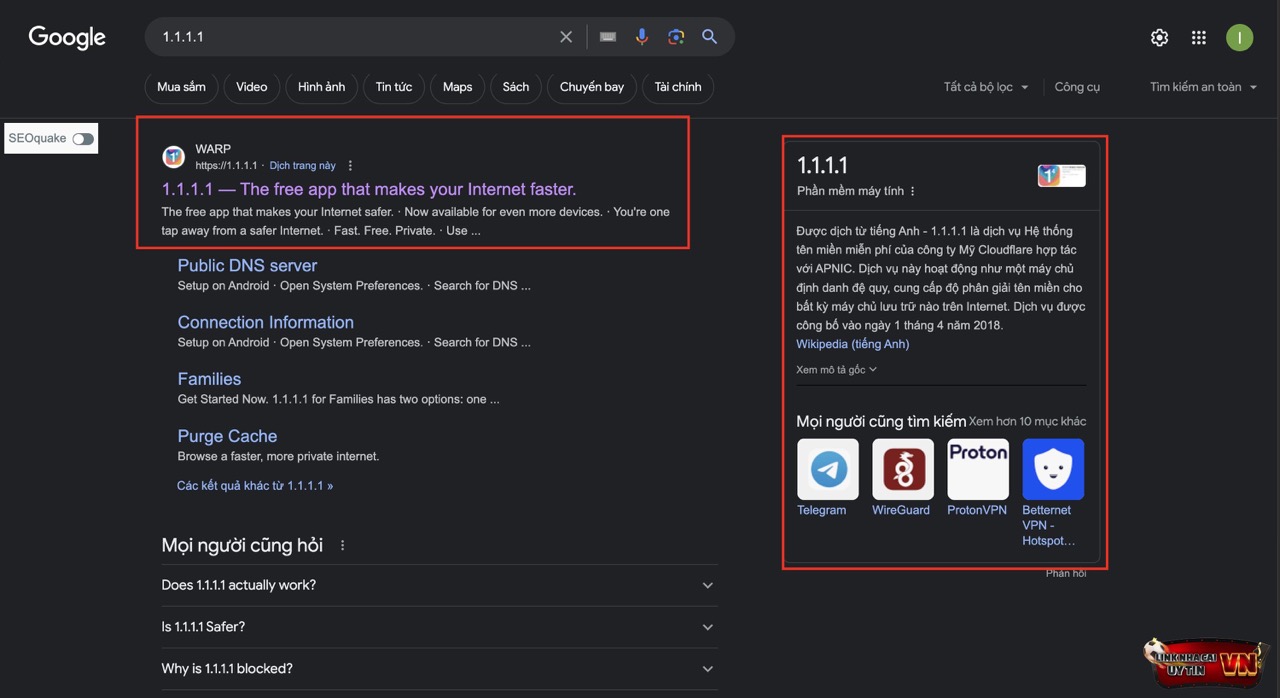Image resolution: width=1280 pixels, height=698 pixels.
Task: Open the settings gear icon
Action: coord(1159,38)
